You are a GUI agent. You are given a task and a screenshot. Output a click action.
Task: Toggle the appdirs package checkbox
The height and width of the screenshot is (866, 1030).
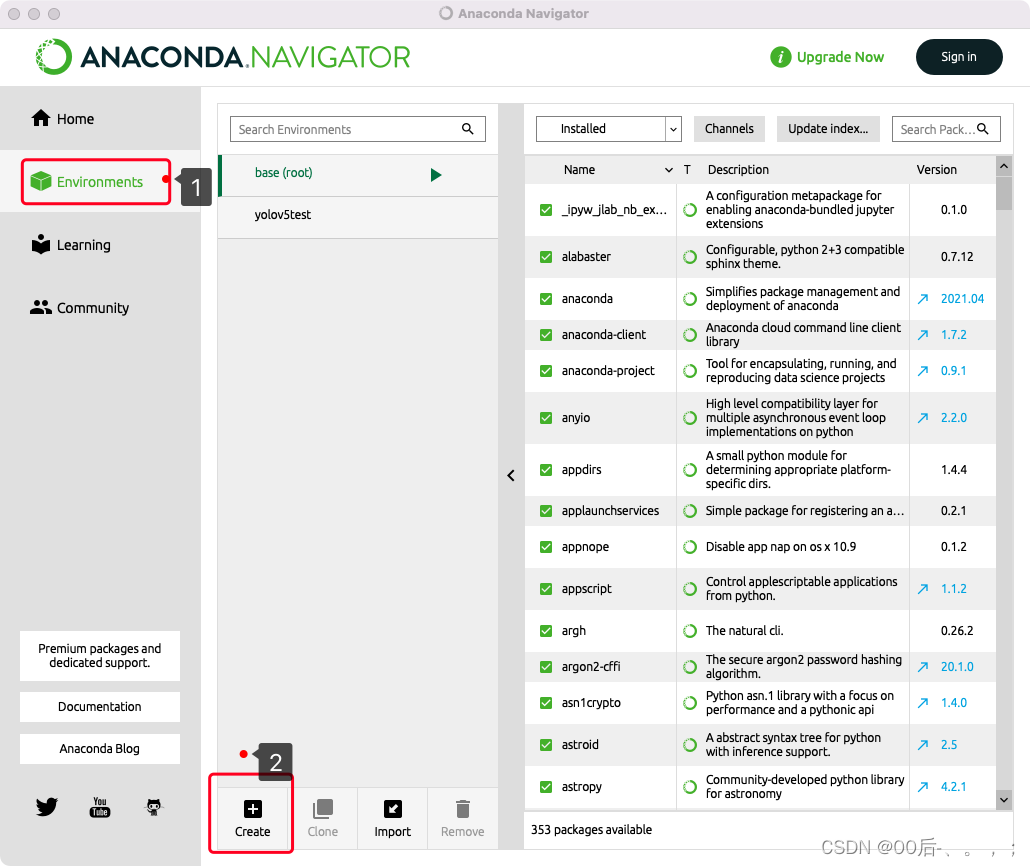(x=546, y=470)
